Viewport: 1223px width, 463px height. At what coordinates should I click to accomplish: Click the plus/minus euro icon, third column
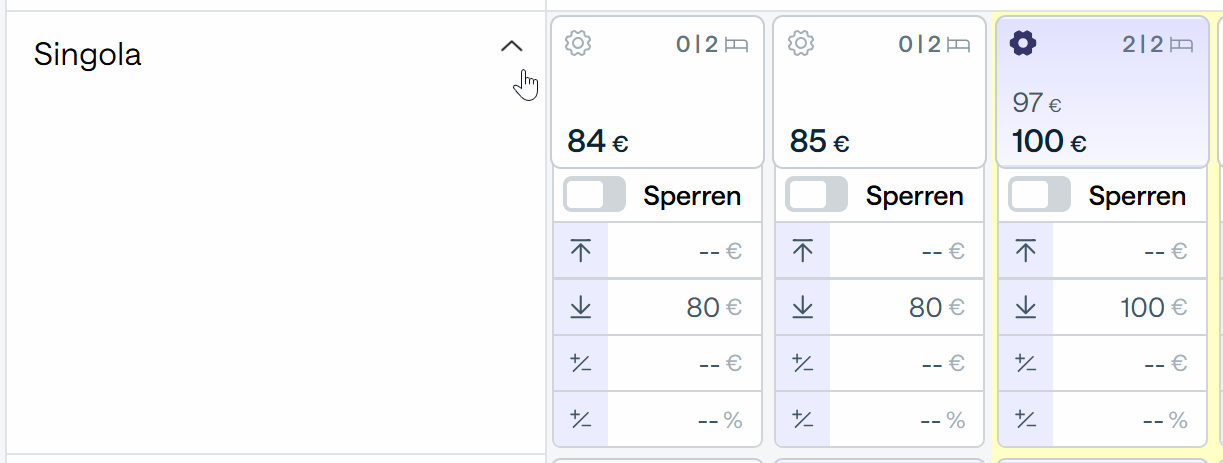click(x=1025, y=363)
